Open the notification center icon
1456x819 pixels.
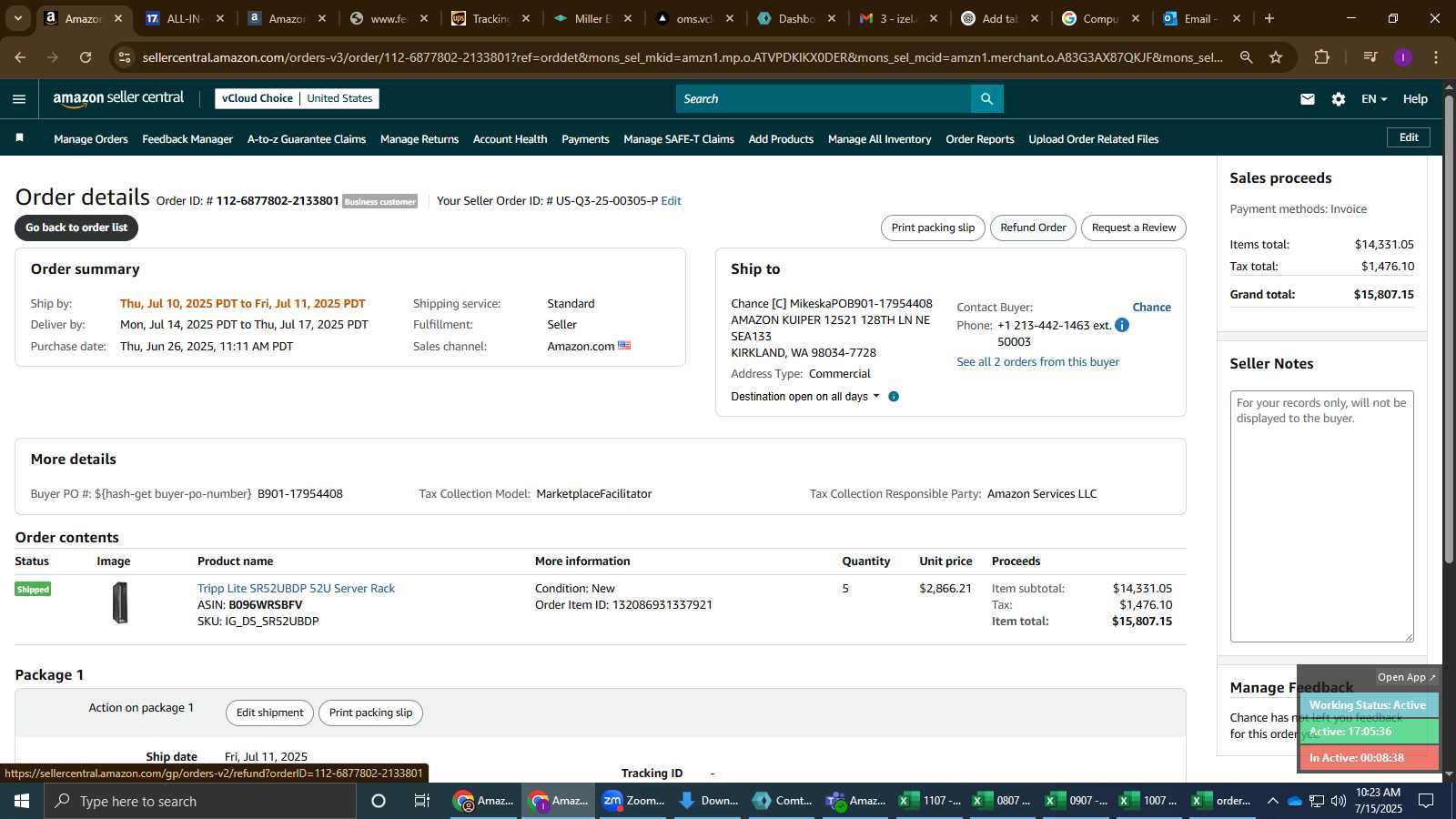tap(1426, 801)
